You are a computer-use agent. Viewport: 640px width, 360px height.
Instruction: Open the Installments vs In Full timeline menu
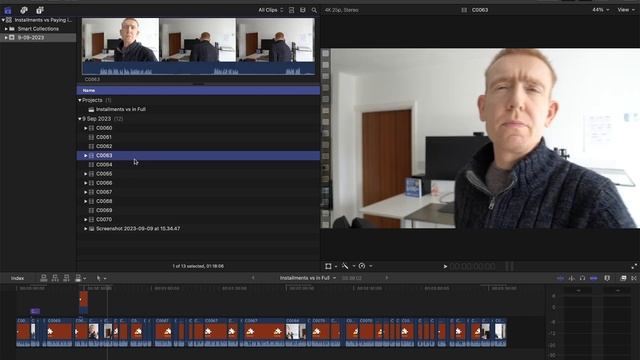308,278
